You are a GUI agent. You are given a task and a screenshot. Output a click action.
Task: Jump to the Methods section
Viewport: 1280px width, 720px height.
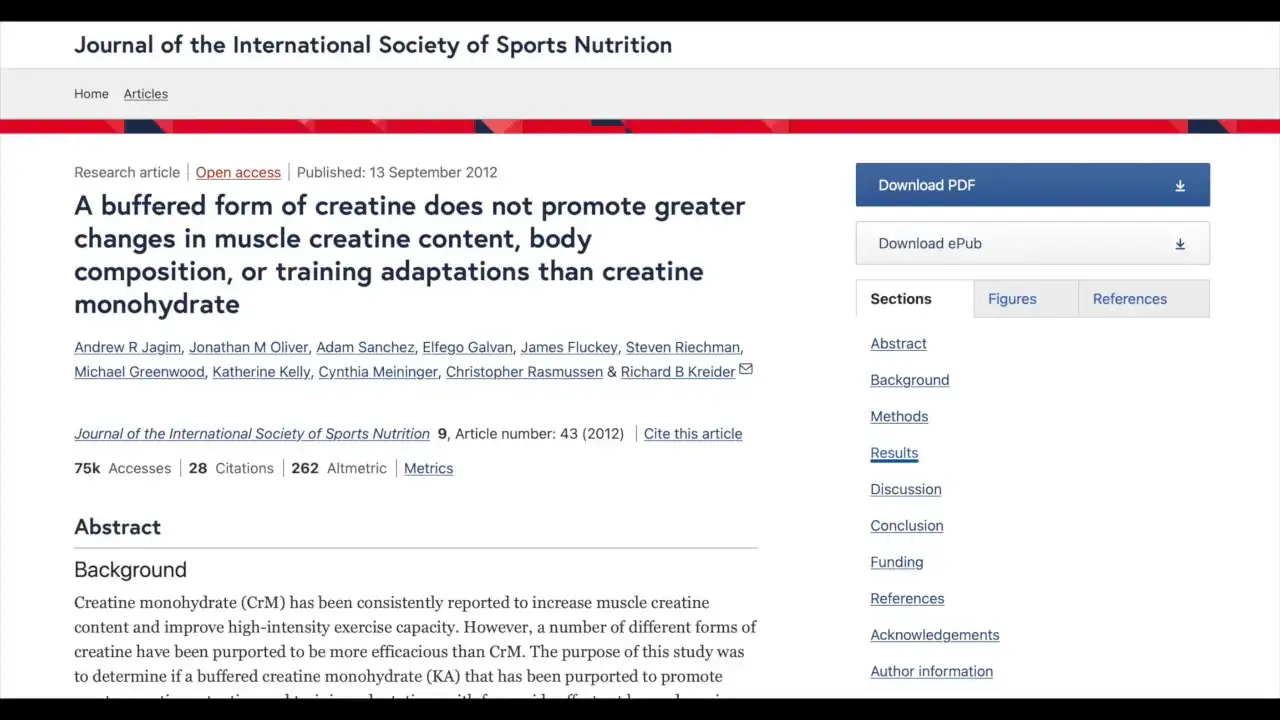(899, 417)
